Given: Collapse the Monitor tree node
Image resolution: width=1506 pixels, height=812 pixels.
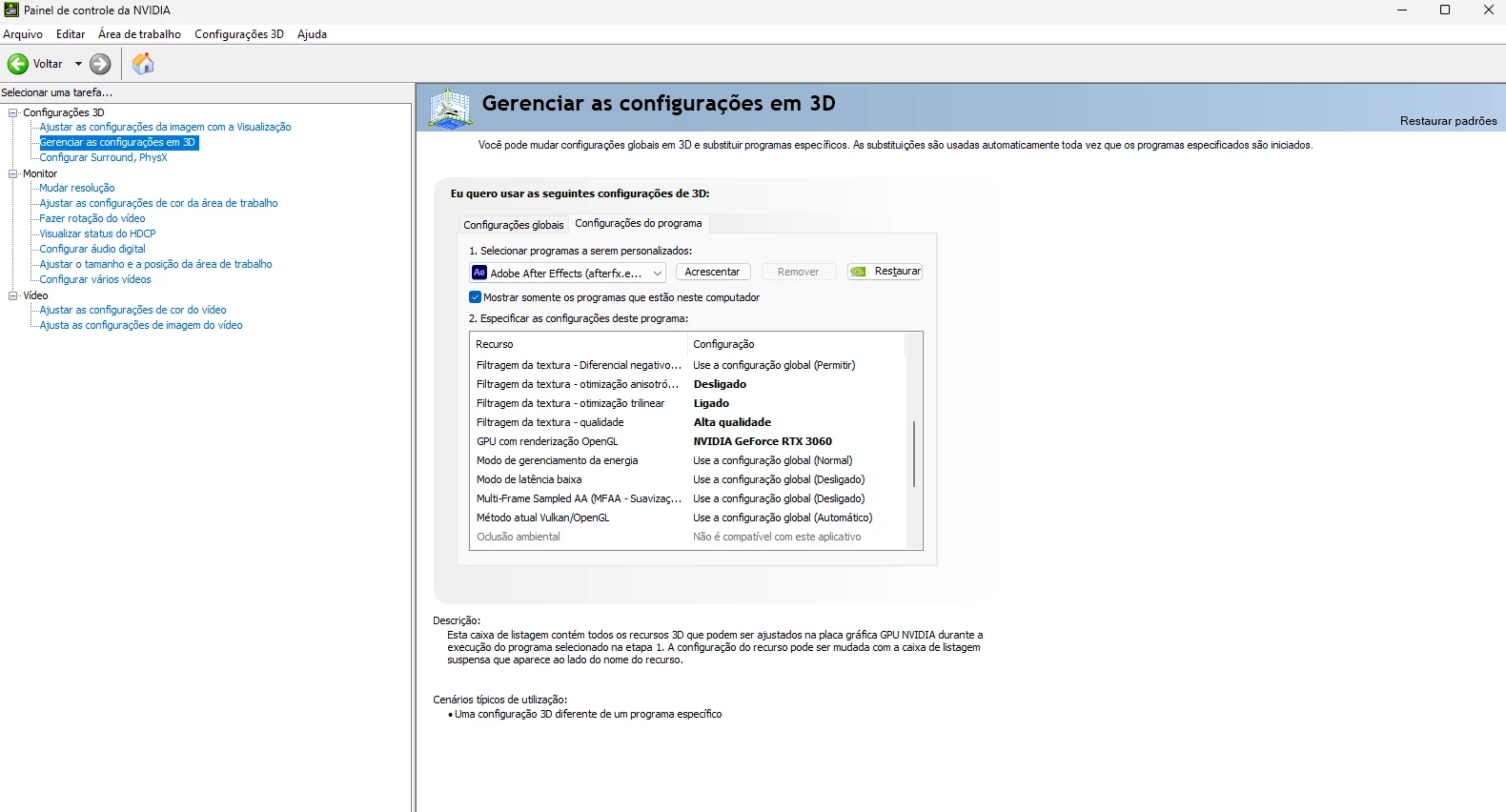Looking at the screenshot, I should pyautogui.click(x=13, y=173).
